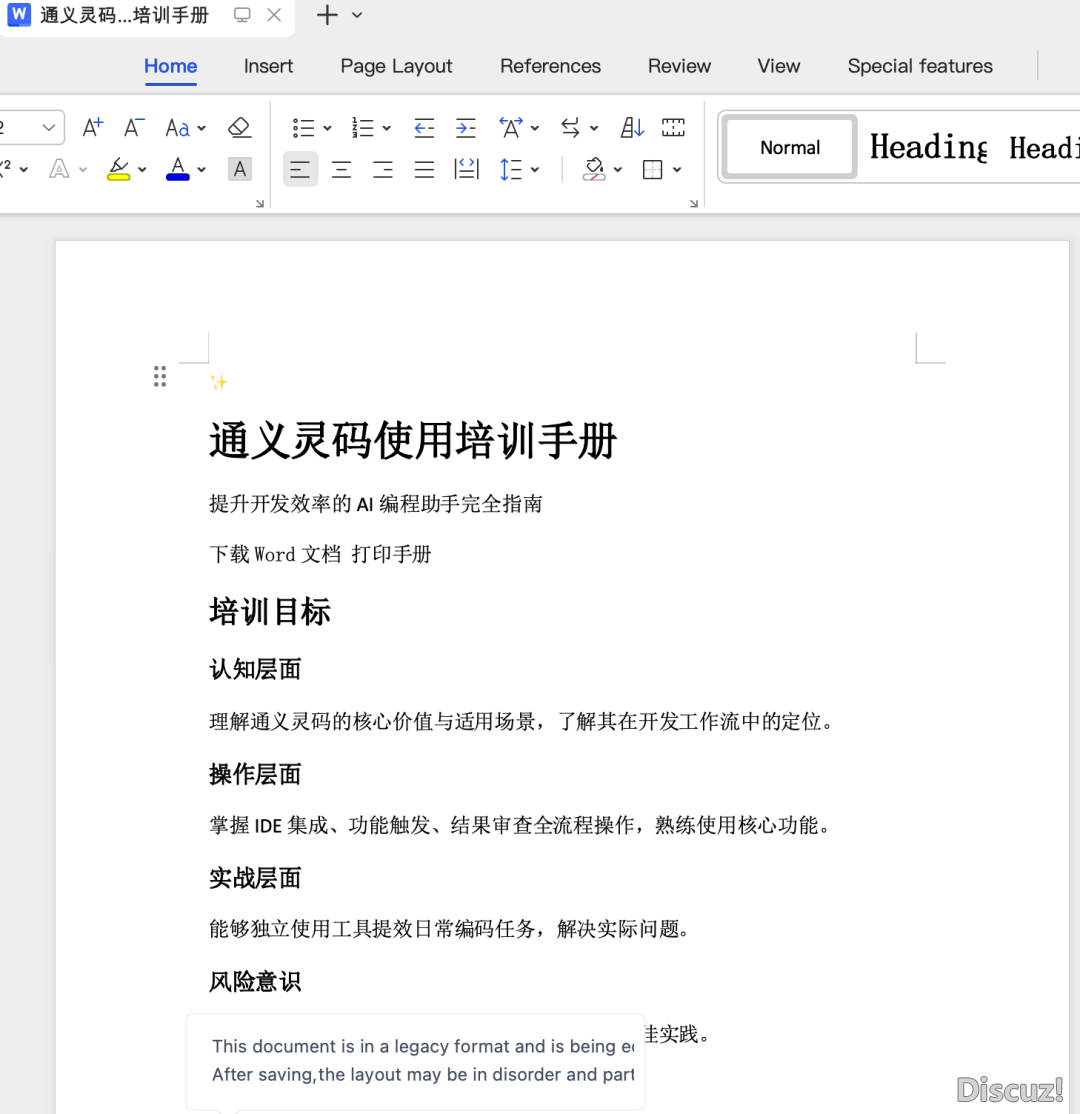
Task: Click the distributed alignment icon
Action: pyautogui.click(x=466, y=169)
